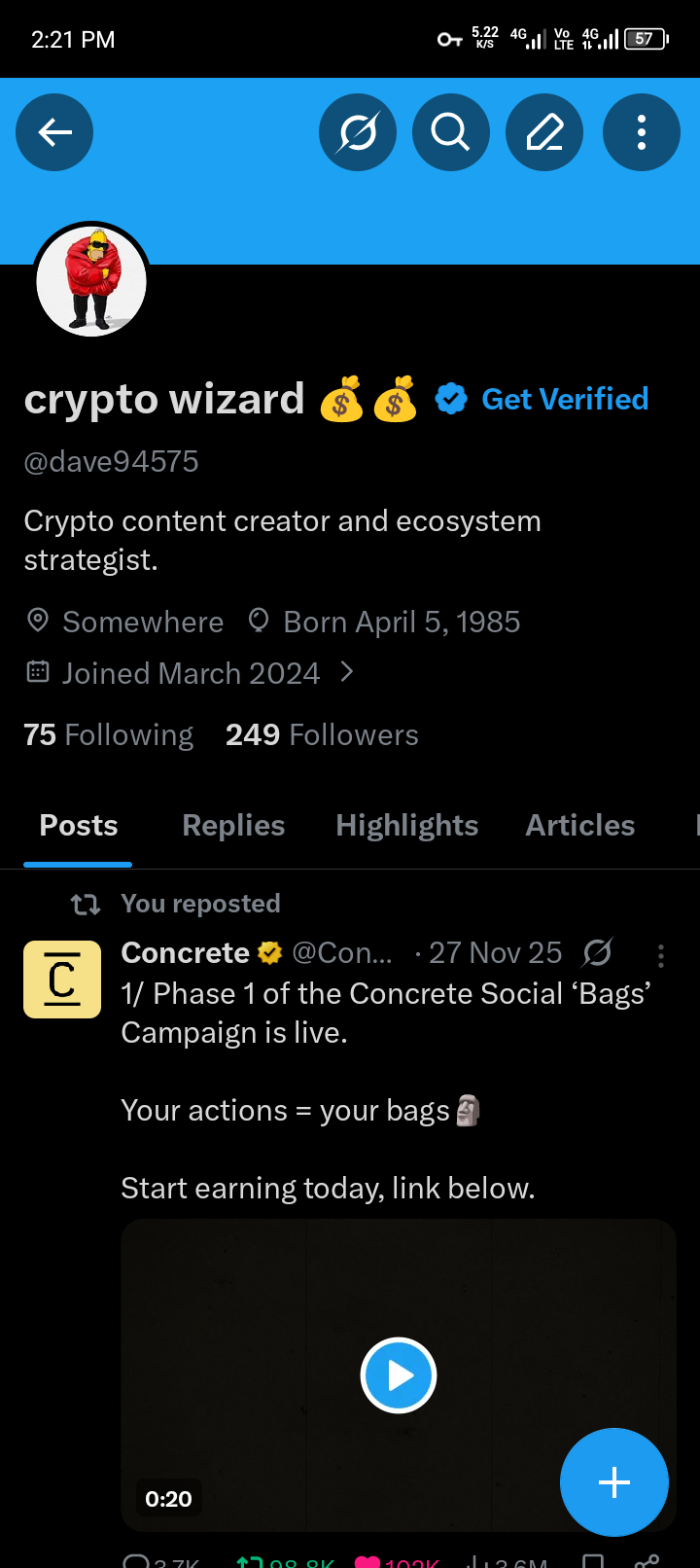Tap the Concrete account avatar

[62, 979]
